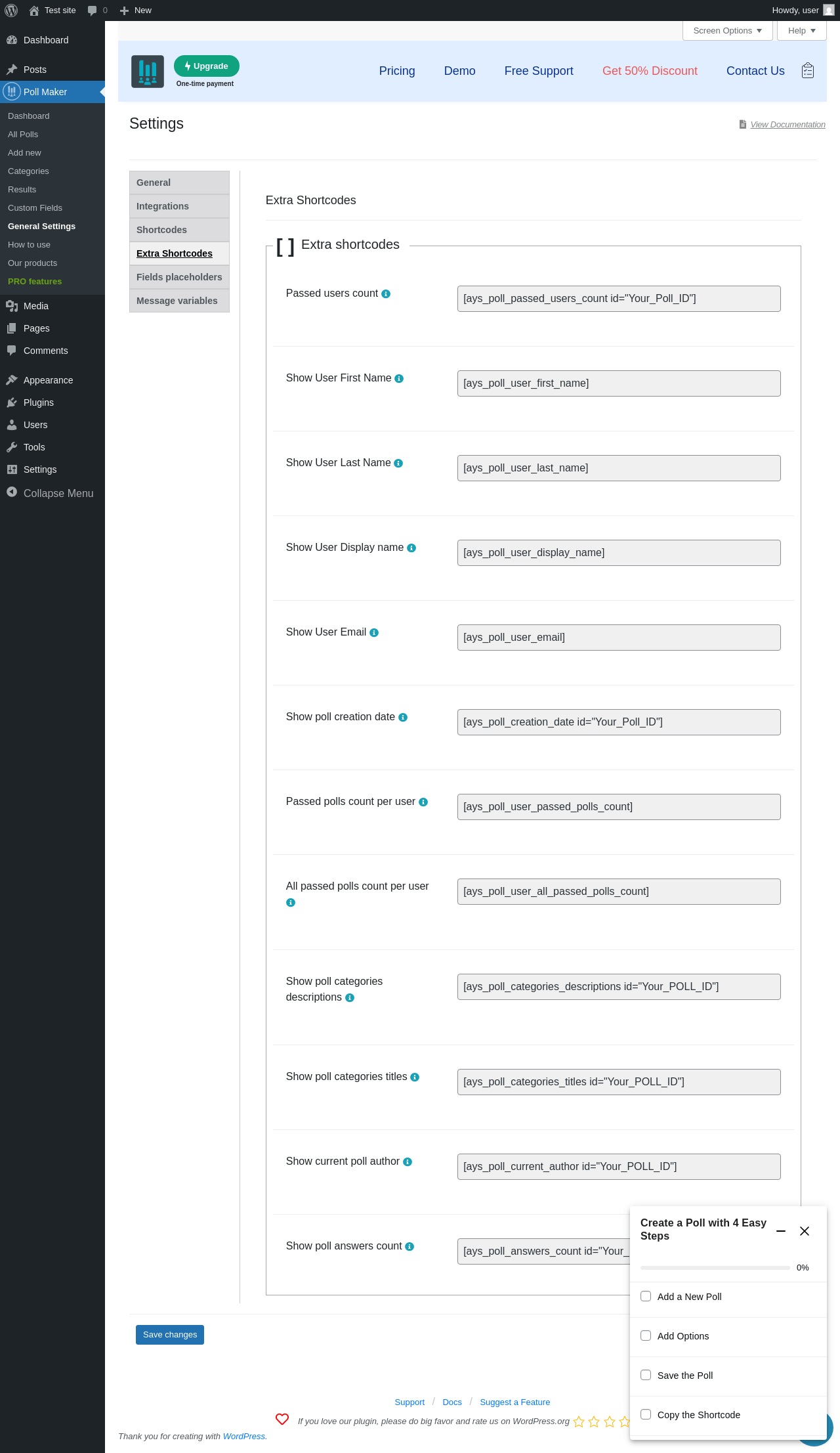The width and height of the screenshot is (840, 1453).
Task: Click info icon beside Passed users count
Action: pyautogui.click(x=386, y=294)
